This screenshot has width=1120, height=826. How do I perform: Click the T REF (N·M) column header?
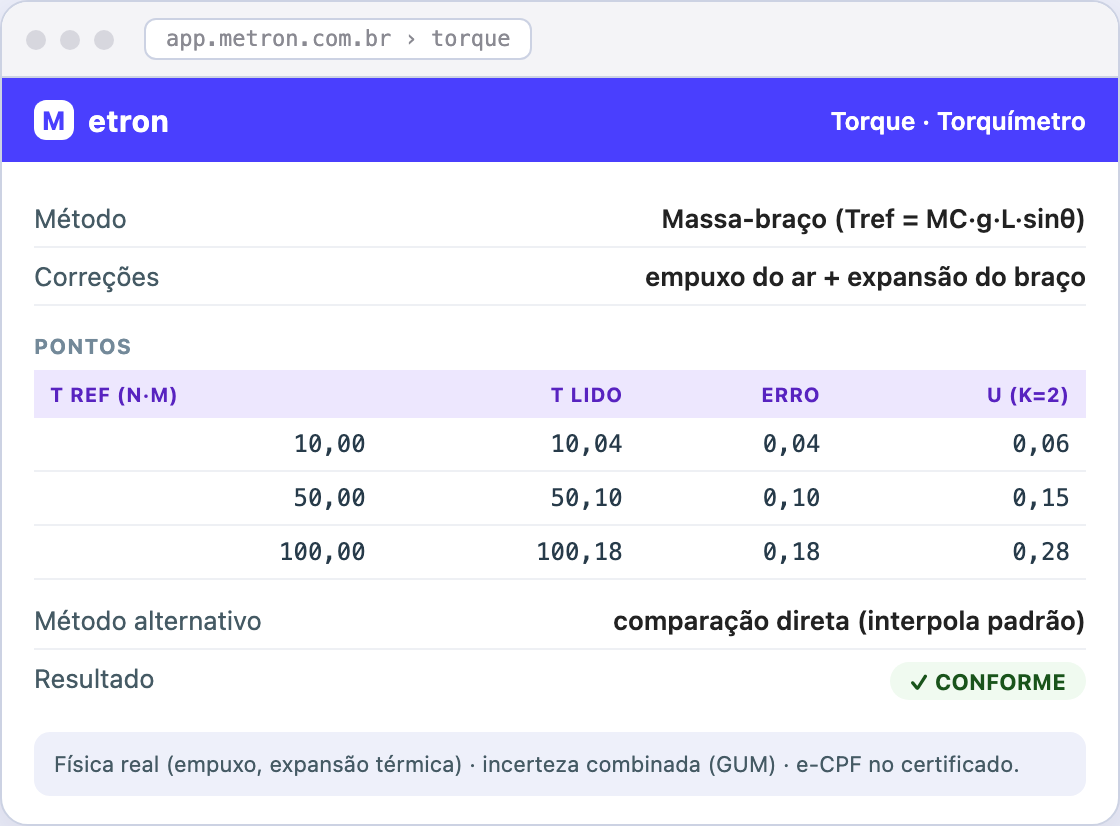tap(114, 395)
